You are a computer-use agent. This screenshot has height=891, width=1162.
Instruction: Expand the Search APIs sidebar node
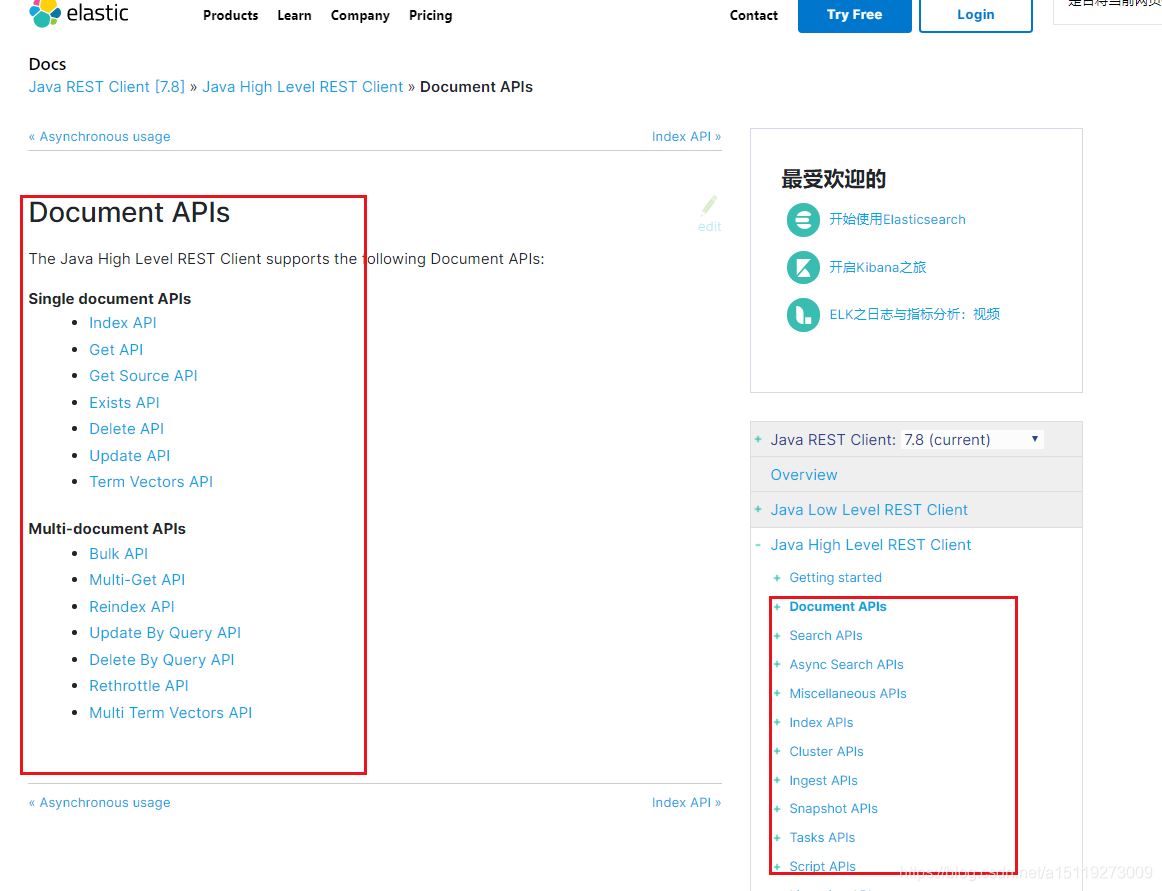(x=777, y=635)
